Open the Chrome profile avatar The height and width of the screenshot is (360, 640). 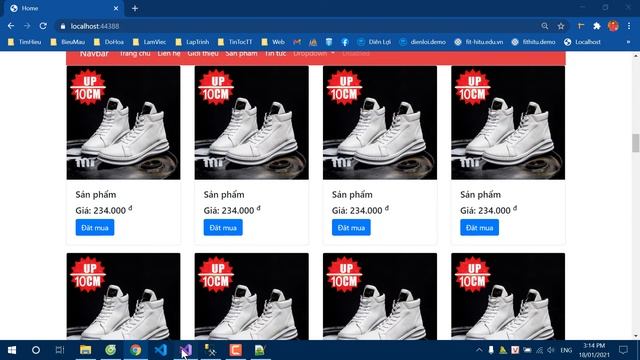pyautogui.click(x=613, y=26)
